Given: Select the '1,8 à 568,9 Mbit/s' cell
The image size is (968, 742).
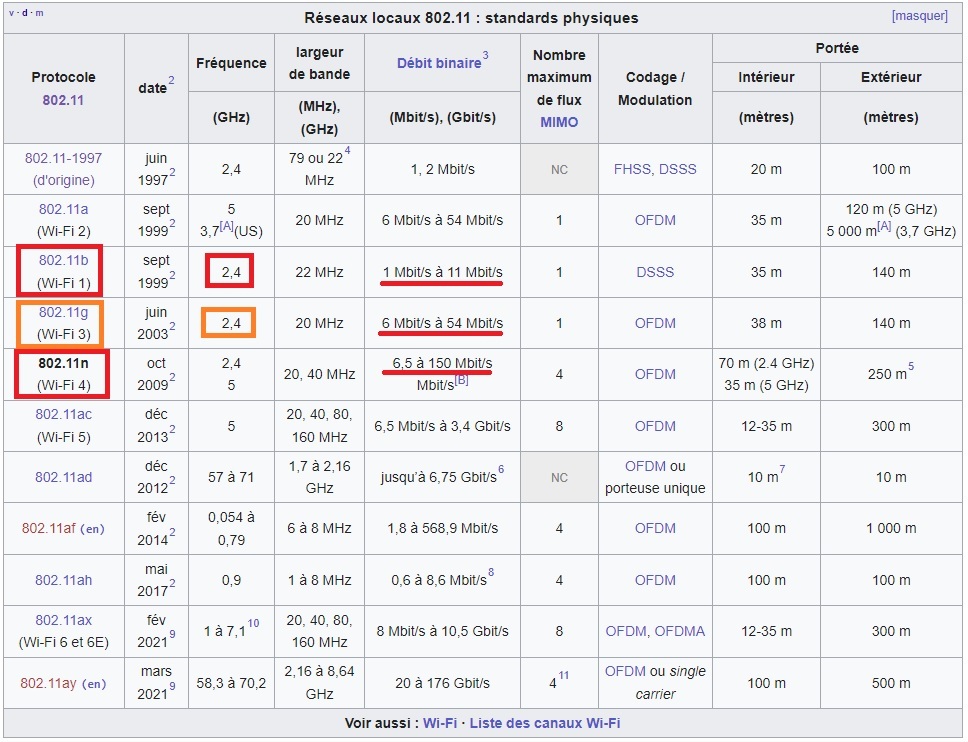Looking at the screenshot, I should coord(443,528).
